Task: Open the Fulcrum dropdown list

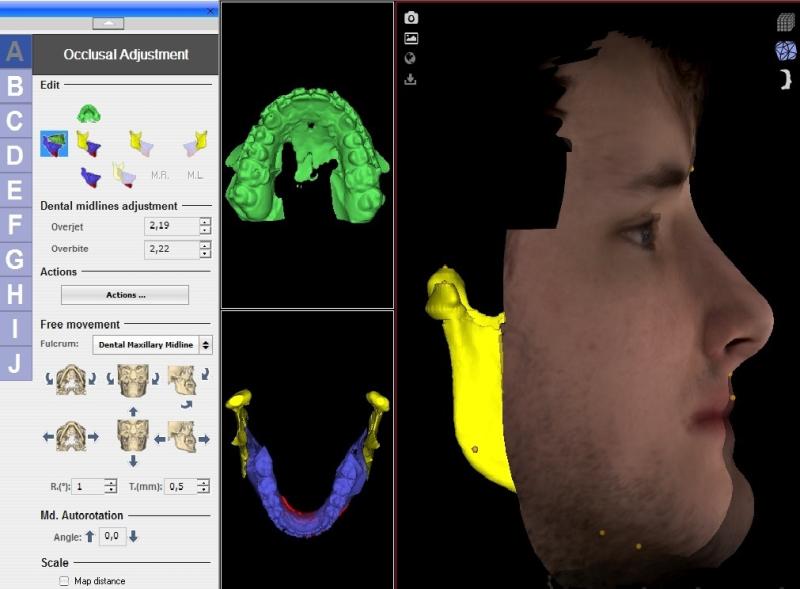Action: click(x=206, y=345)
